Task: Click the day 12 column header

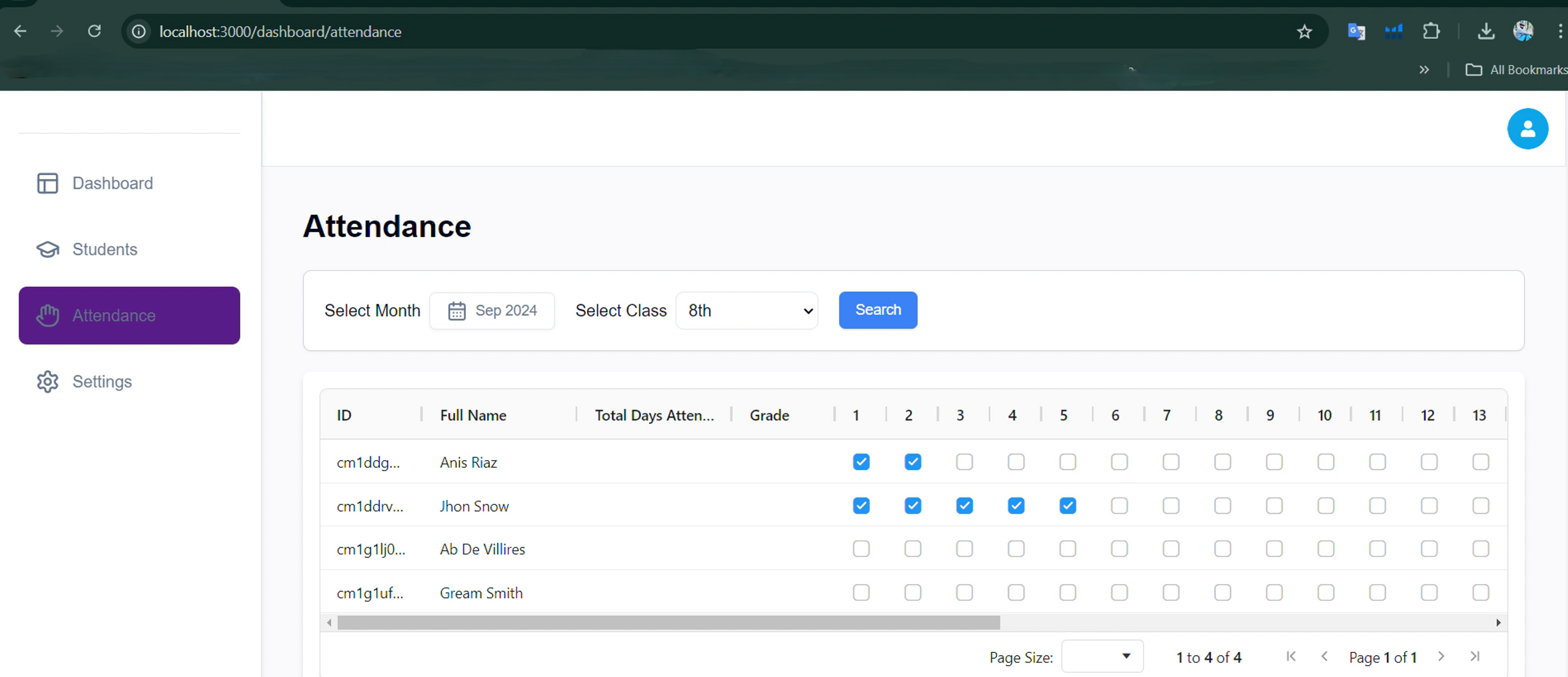Action: [x=1428, y=415]
